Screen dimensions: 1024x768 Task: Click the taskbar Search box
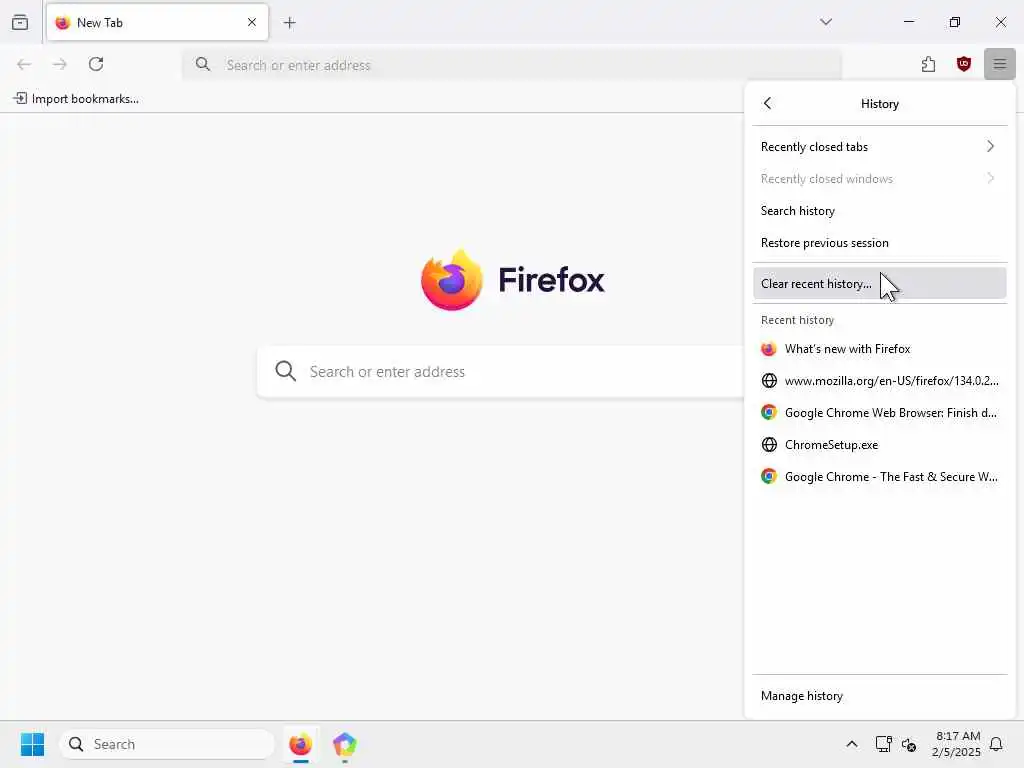167,744
